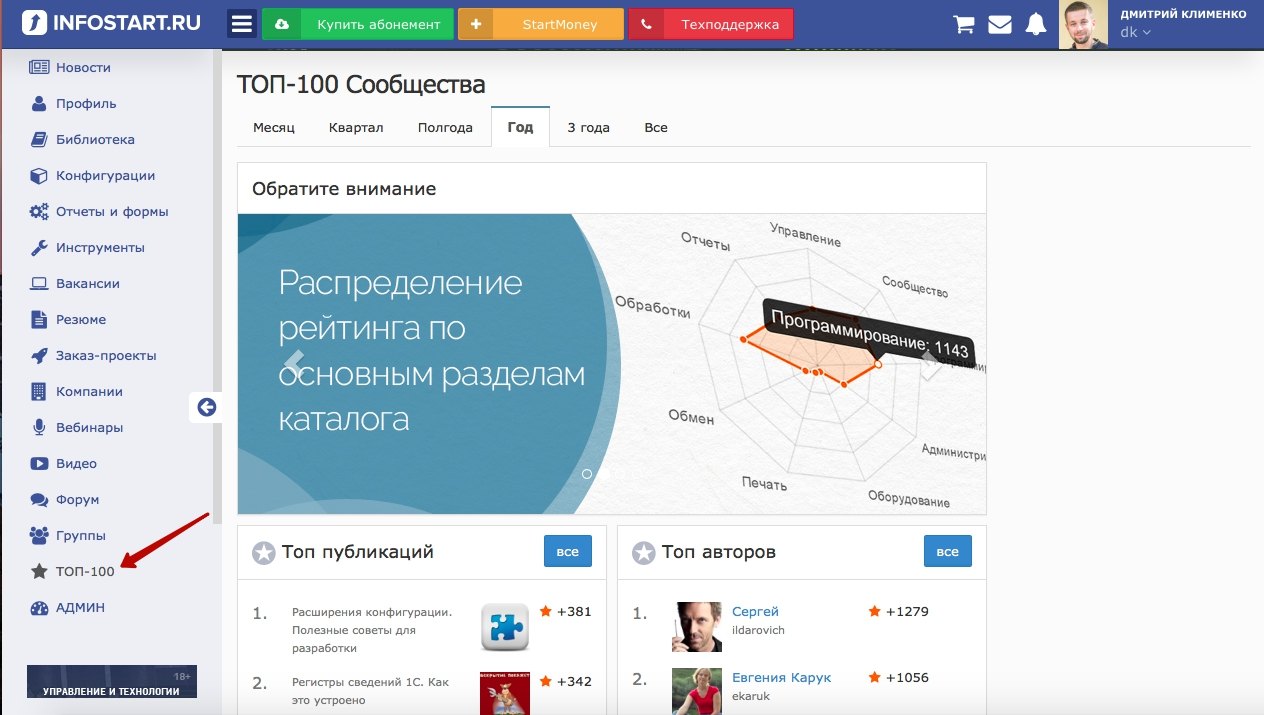Click the Управление и технологии banner
This screenshot has width=1264, height=715.
click(x=111, y=681)
